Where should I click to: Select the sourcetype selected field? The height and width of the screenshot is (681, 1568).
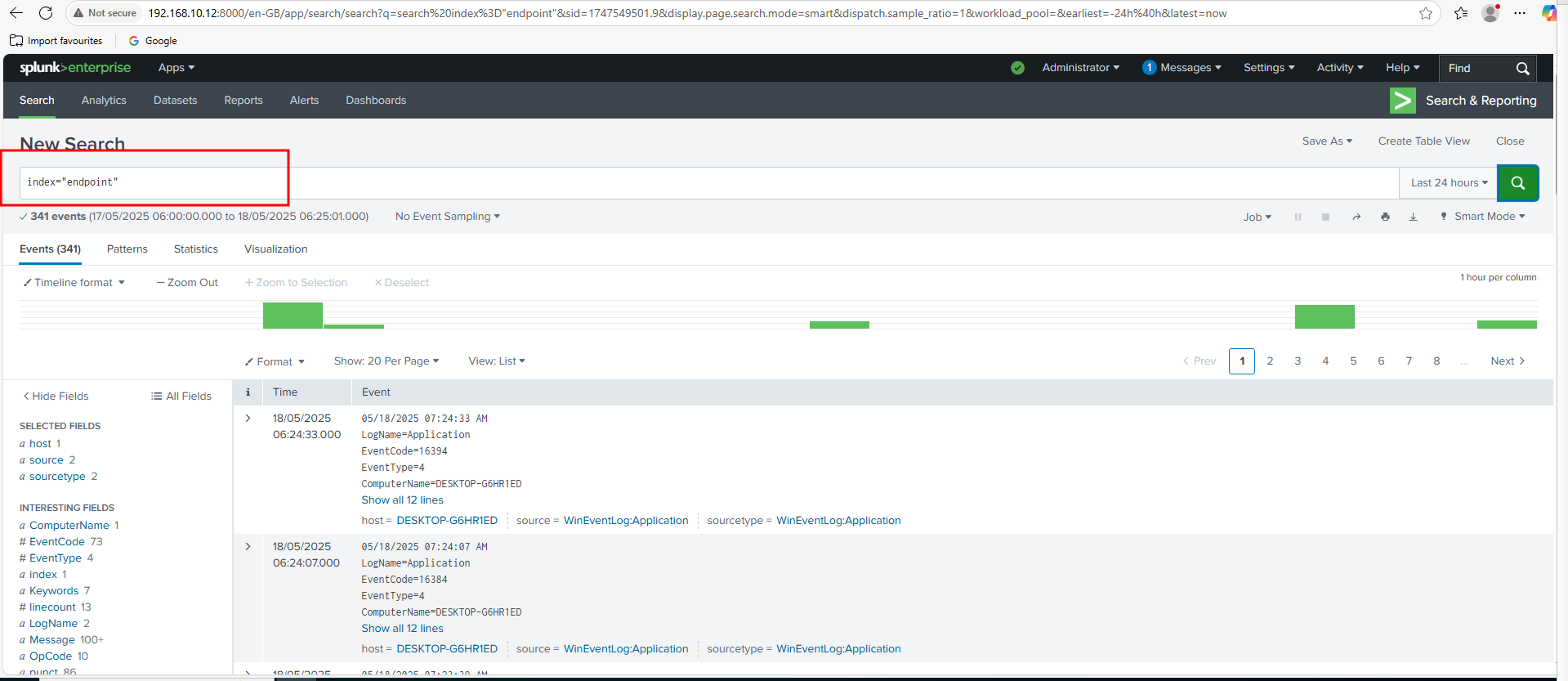click(57, 477)
